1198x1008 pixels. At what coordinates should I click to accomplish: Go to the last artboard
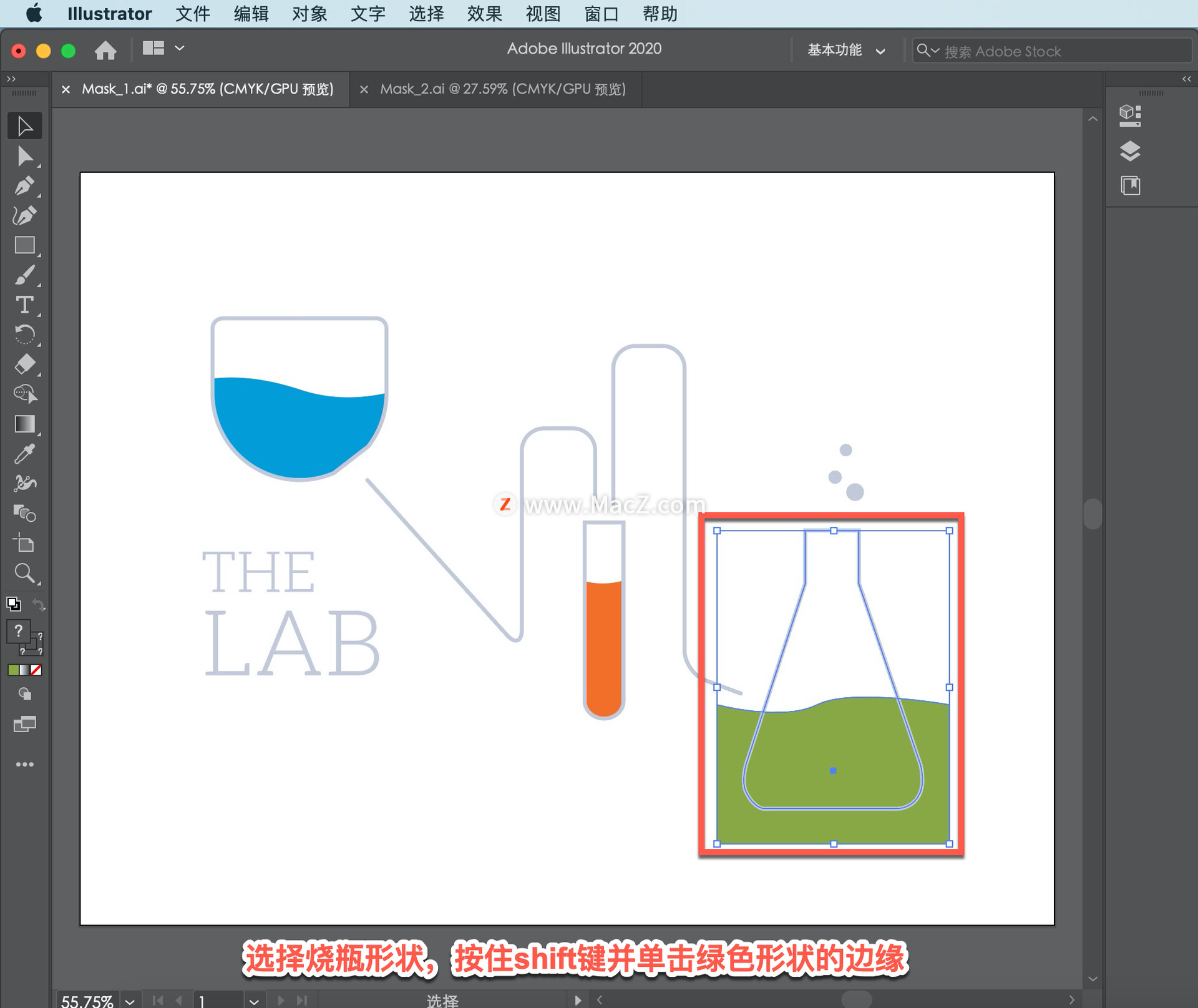(302, 1001)
